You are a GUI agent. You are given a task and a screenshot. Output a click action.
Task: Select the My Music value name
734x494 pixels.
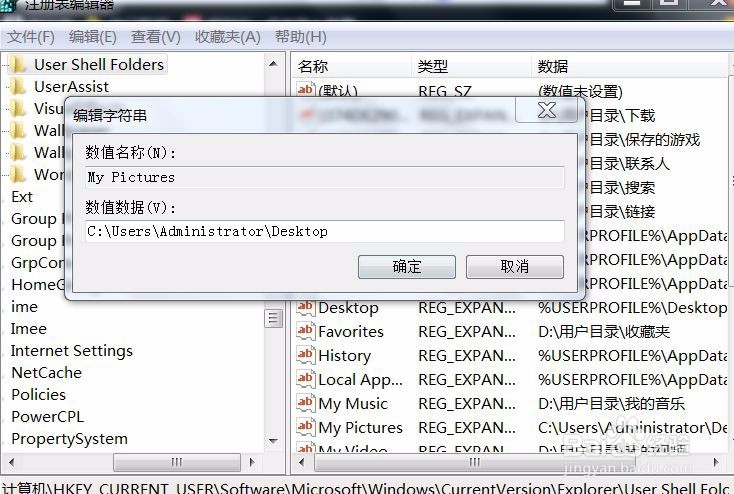[353, 404]
